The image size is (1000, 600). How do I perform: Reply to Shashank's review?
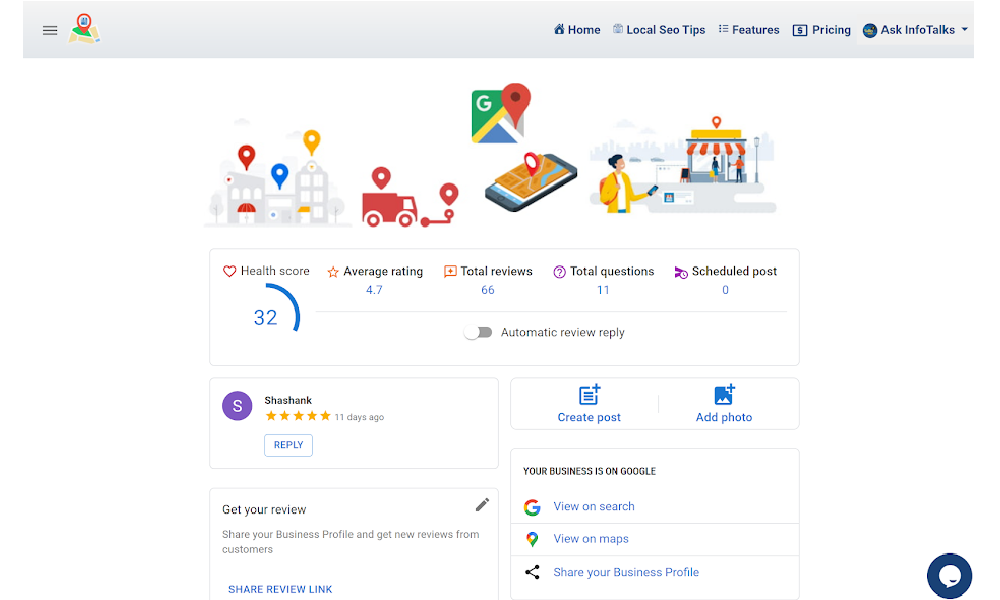pos(288,445)
